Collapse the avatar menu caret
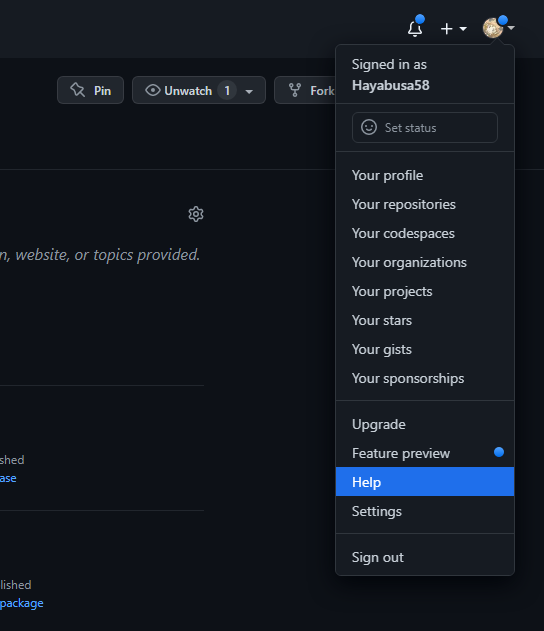The image size is (544, 631). (511, 28)
